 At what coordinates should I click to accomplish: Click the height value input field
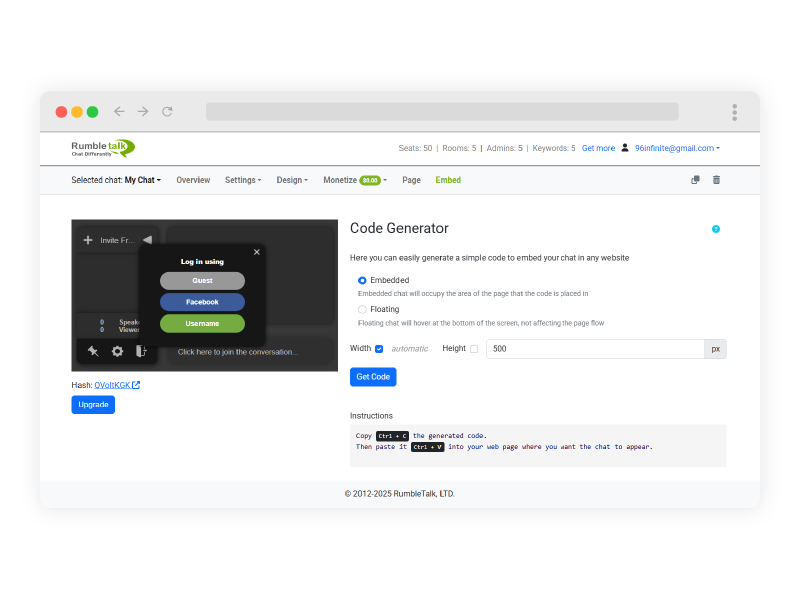pyautogui.click(x=595, y=349)
